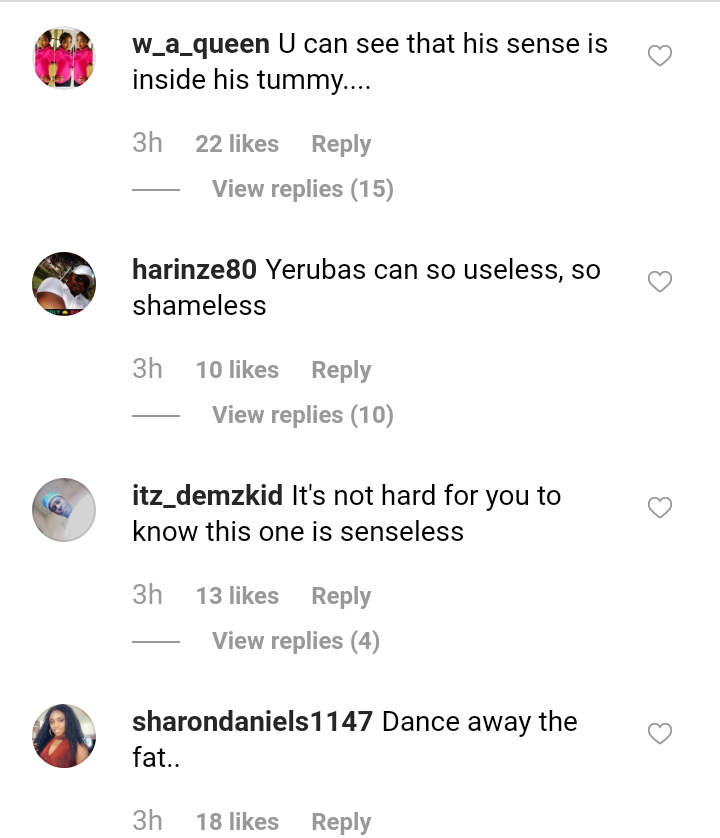The width and height of the screenshot is (720, 838).
Task: Go to harinze80's username link
Action: [195, 270]
